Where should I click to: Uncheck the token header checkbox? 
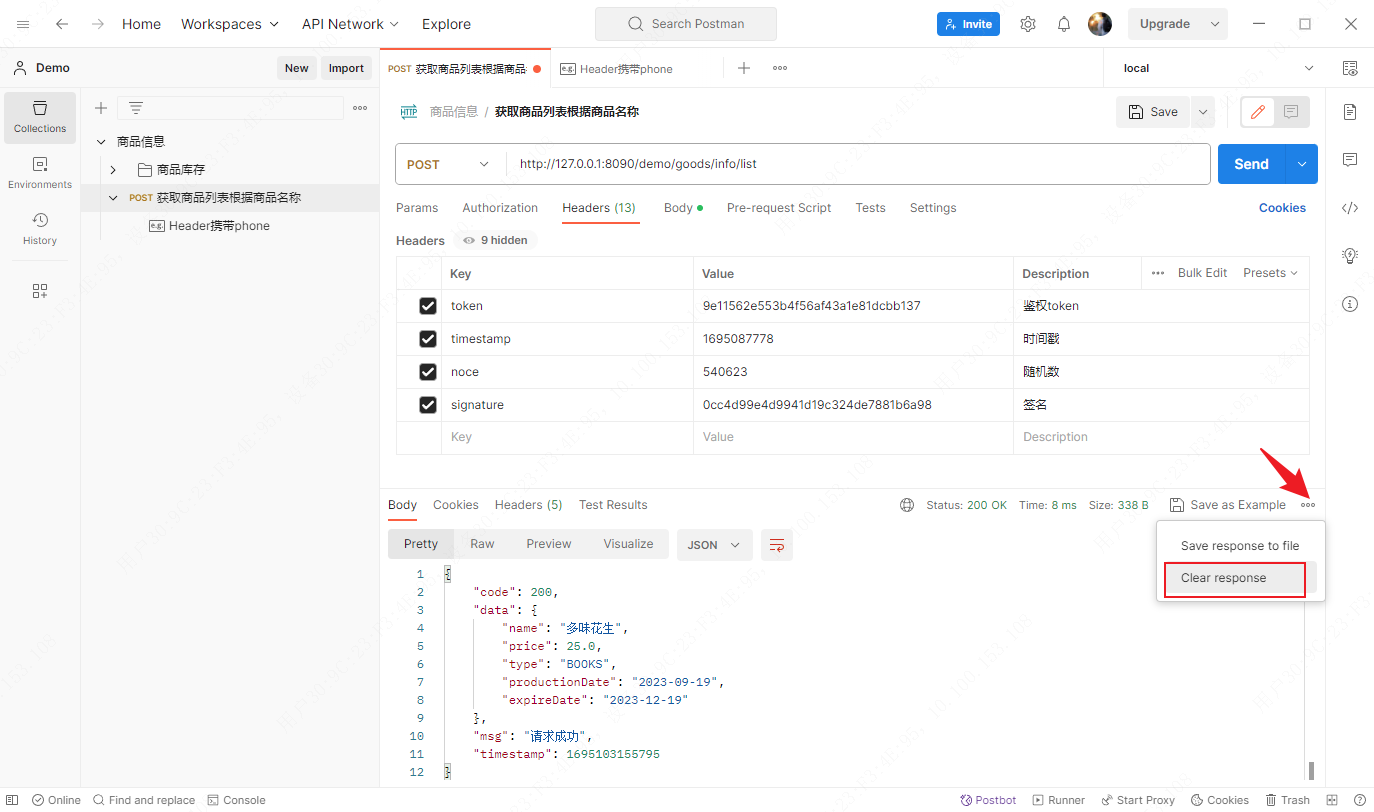(428, 306)
